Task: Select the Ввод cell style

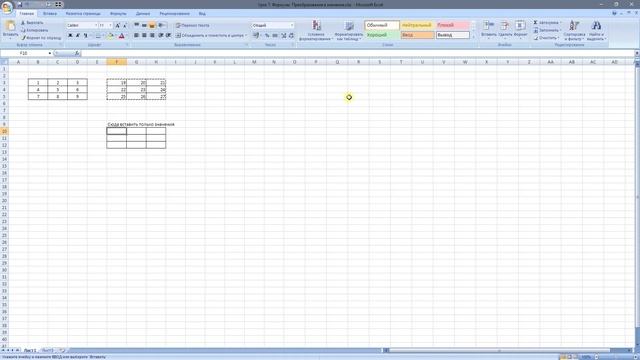Action: click(417, 35)
